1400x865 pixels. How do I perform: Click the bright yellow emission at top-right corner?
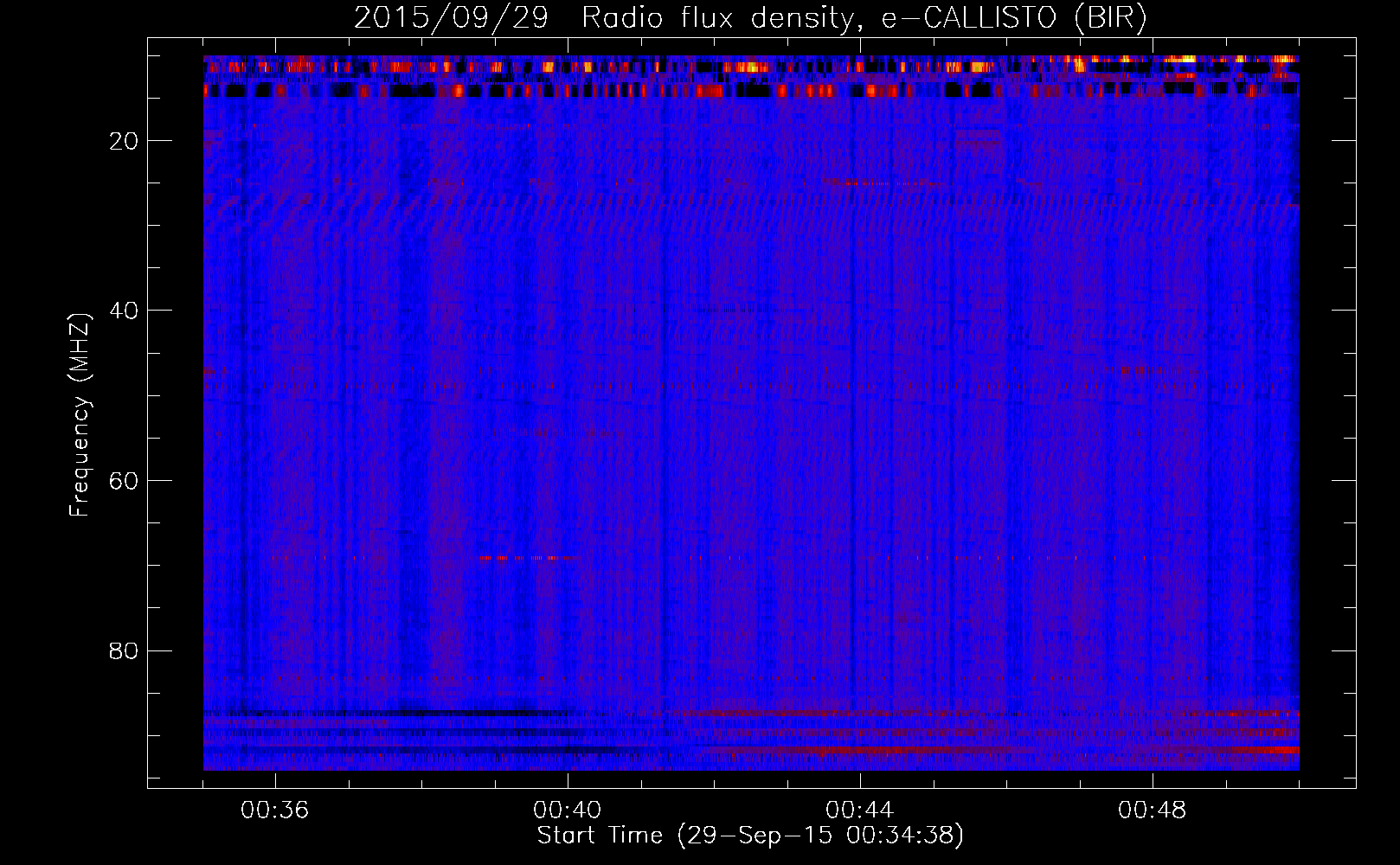click(x=1185, y=59)
